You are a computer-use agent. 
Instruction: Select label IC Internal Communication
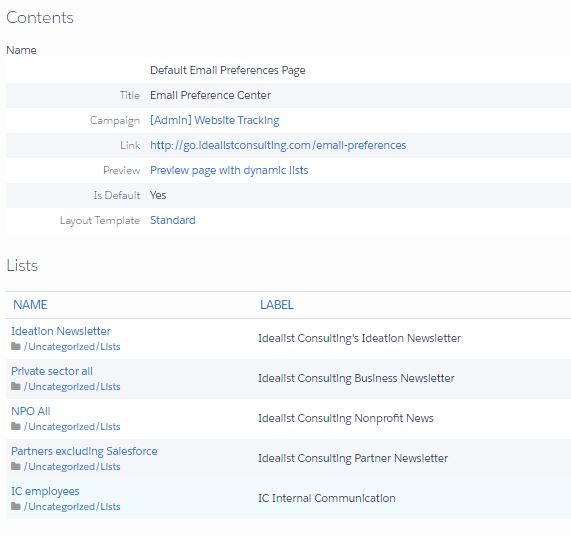pos(327,498)
